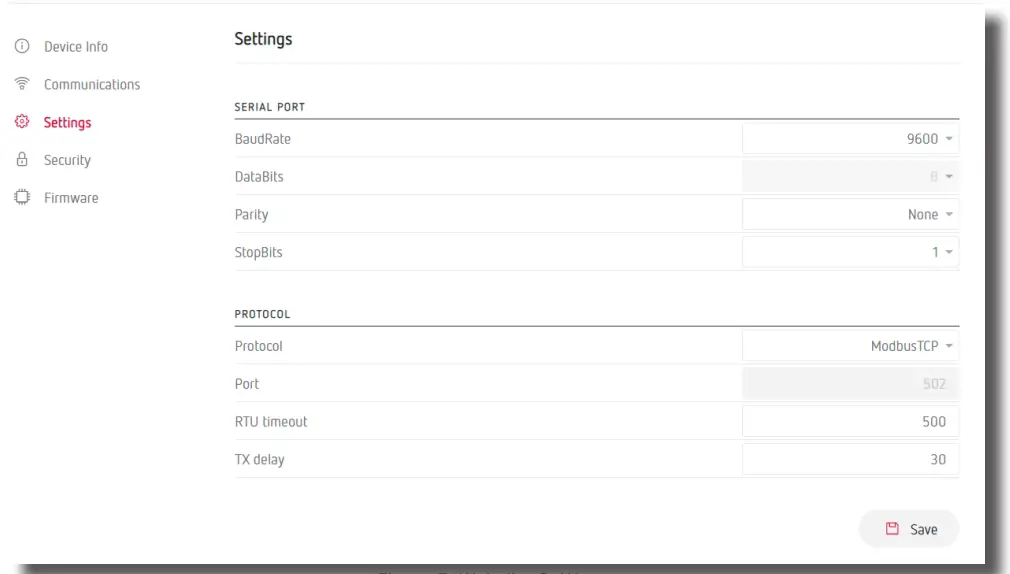
Task: Click the Device Info circle icon
Action: (21, 47)
